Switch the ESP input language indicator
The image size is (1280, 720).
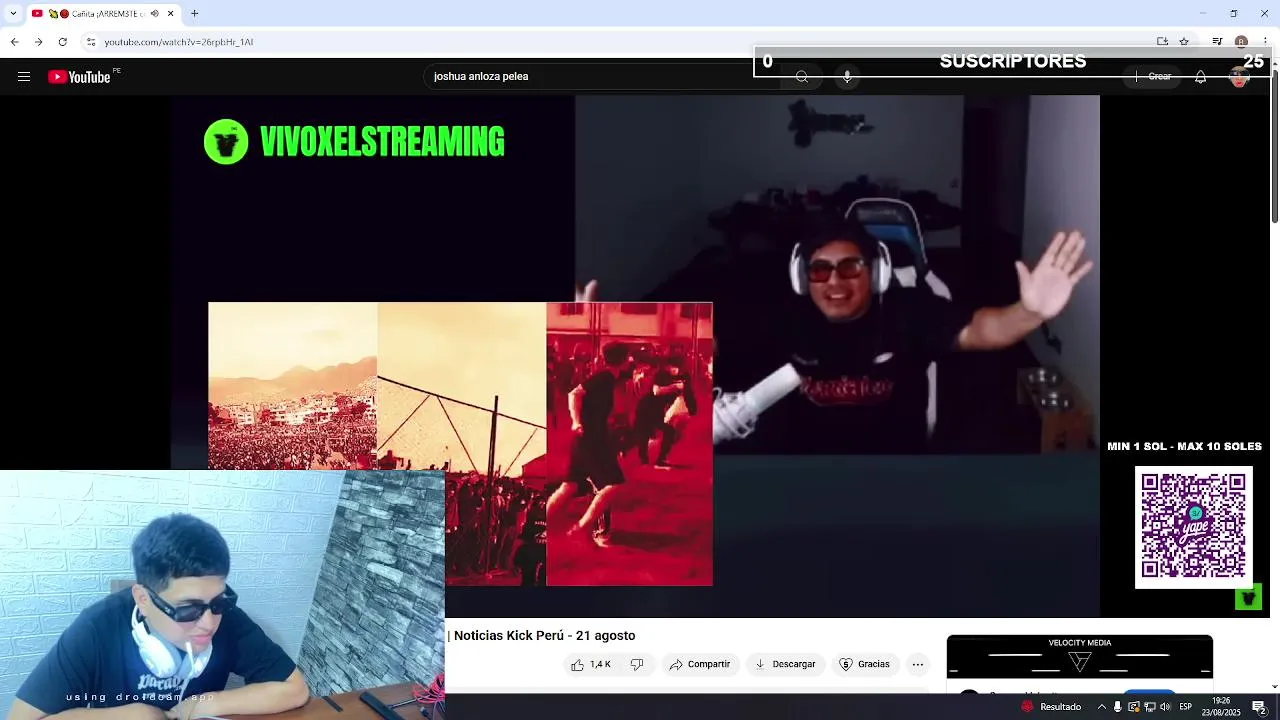(1185, 707)
